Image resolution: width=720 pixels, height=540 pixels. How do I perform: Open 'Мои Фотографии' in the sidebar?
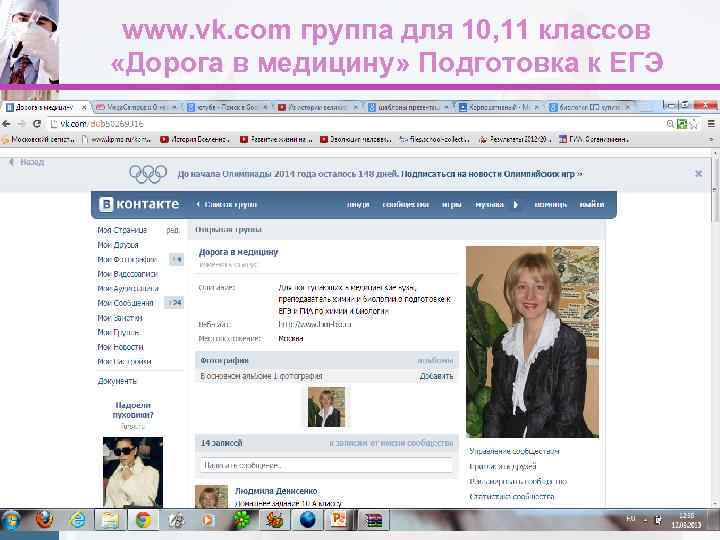128,259
